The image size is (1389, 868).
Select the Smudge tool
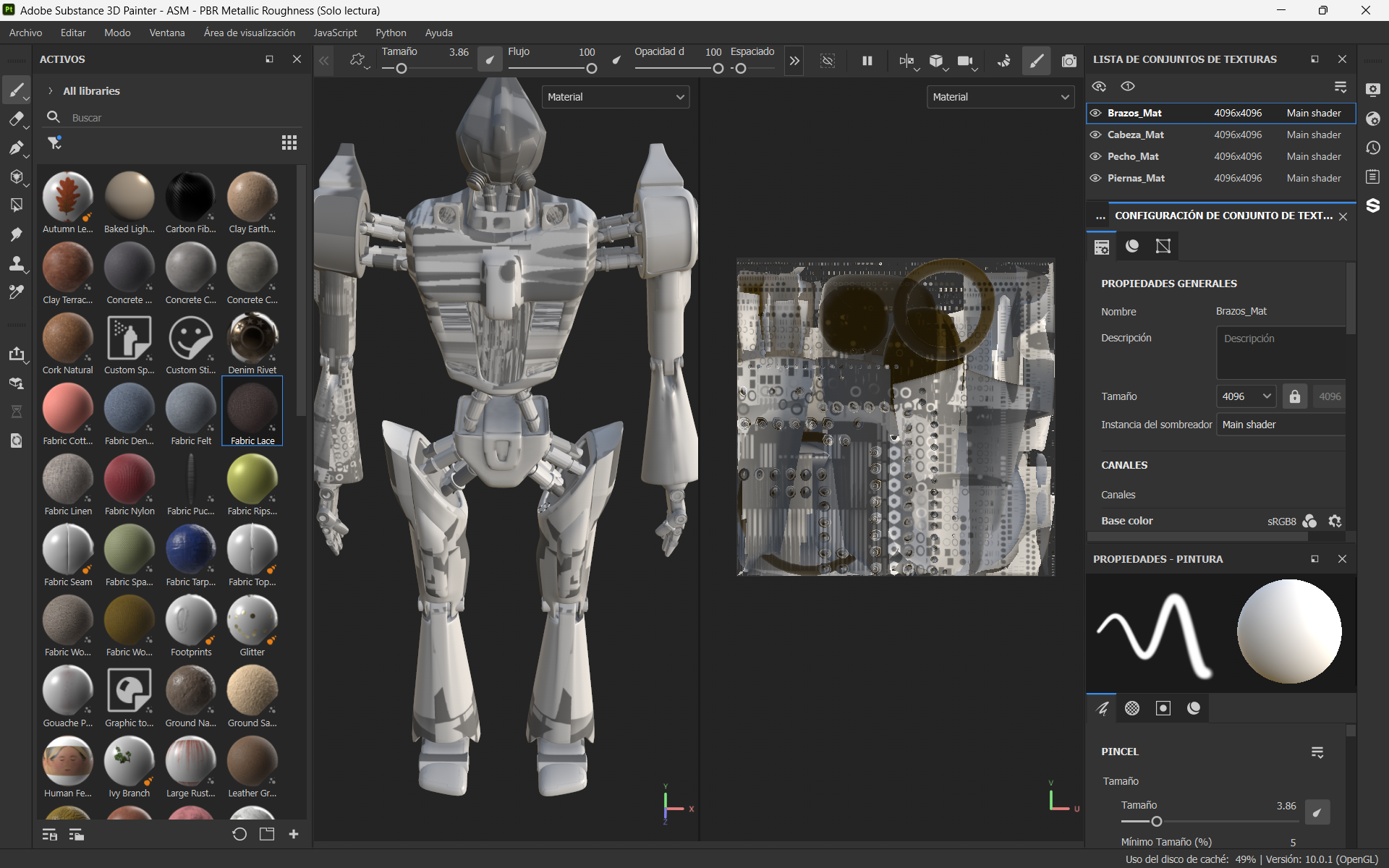tap(16, 234)
